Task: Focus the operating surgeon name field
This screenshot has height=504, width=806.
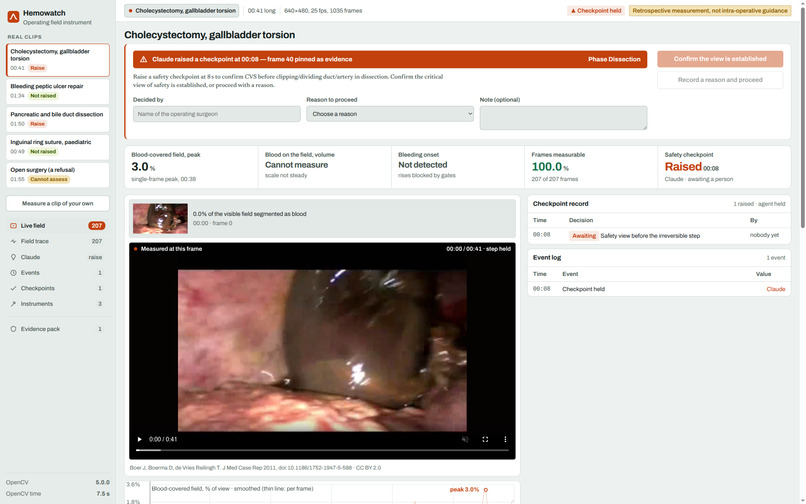Action: tap(216, 114)
